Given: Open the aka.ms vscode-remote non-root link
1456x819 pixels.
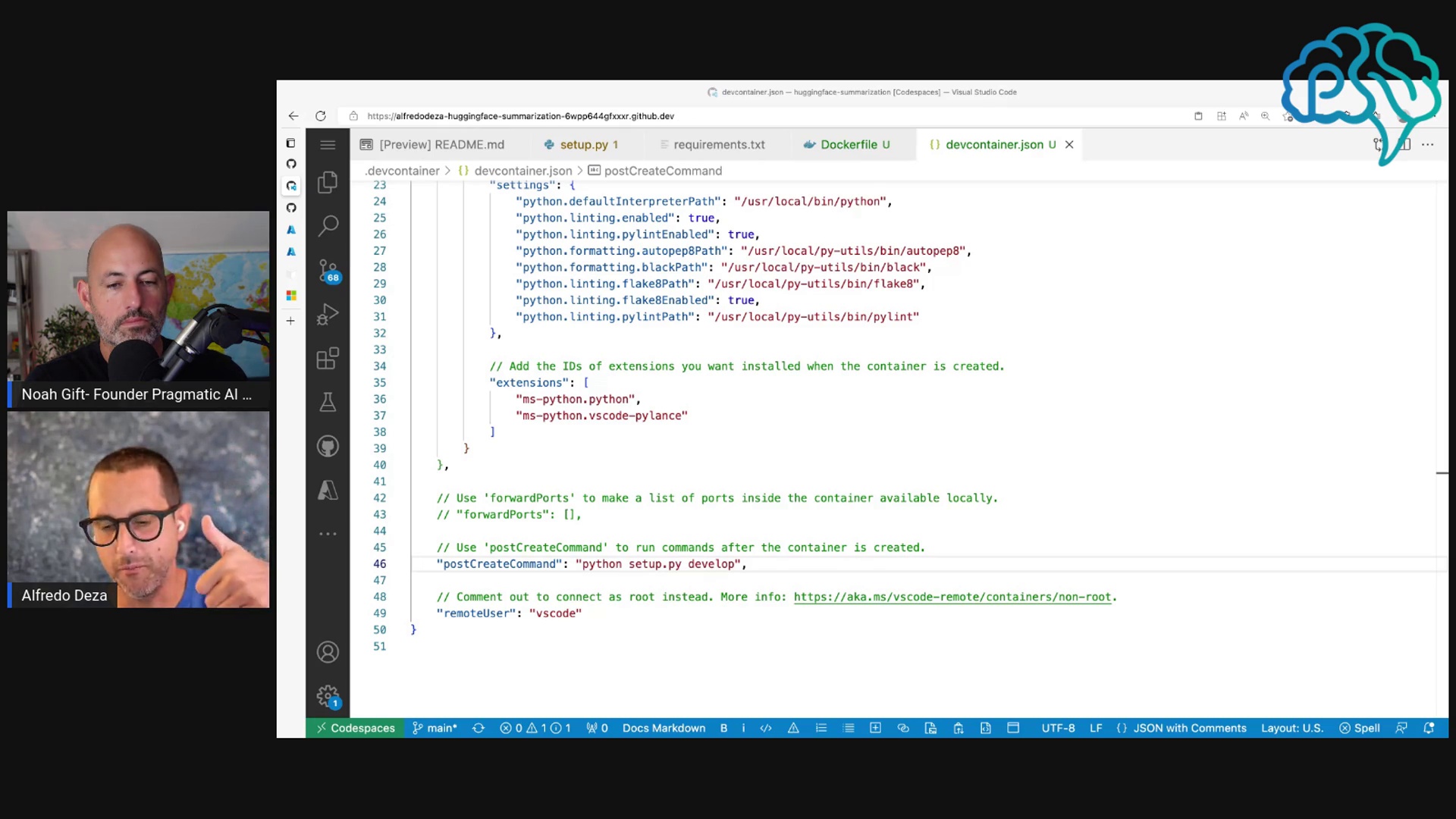Looking at the screenshot, I should 952,598.
